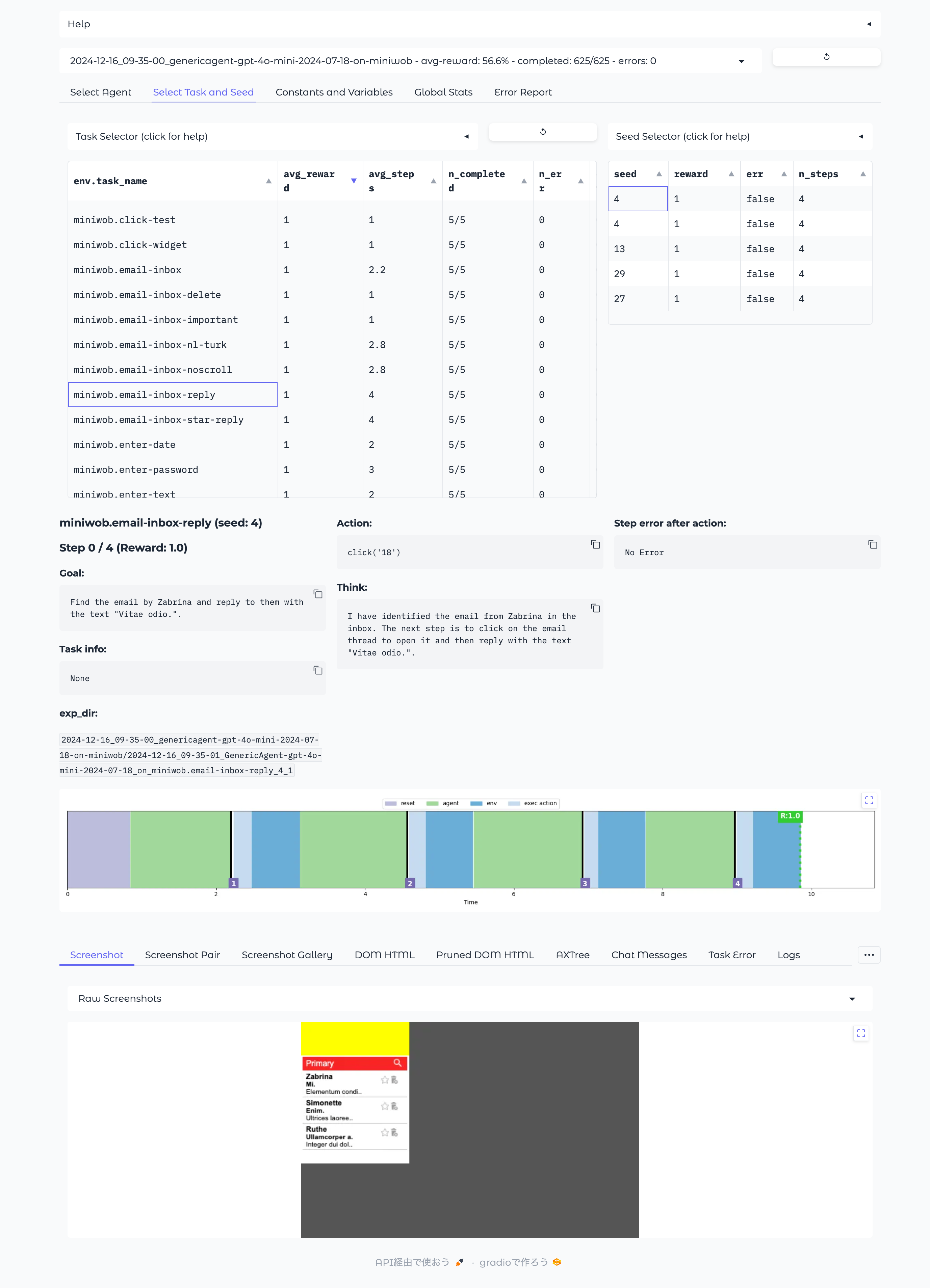Image resolution: width=930 pixels, height=1288 pixels.
Task: Sort table by avg_reward column
Action: pyautogui.click(x=353, y=181)
